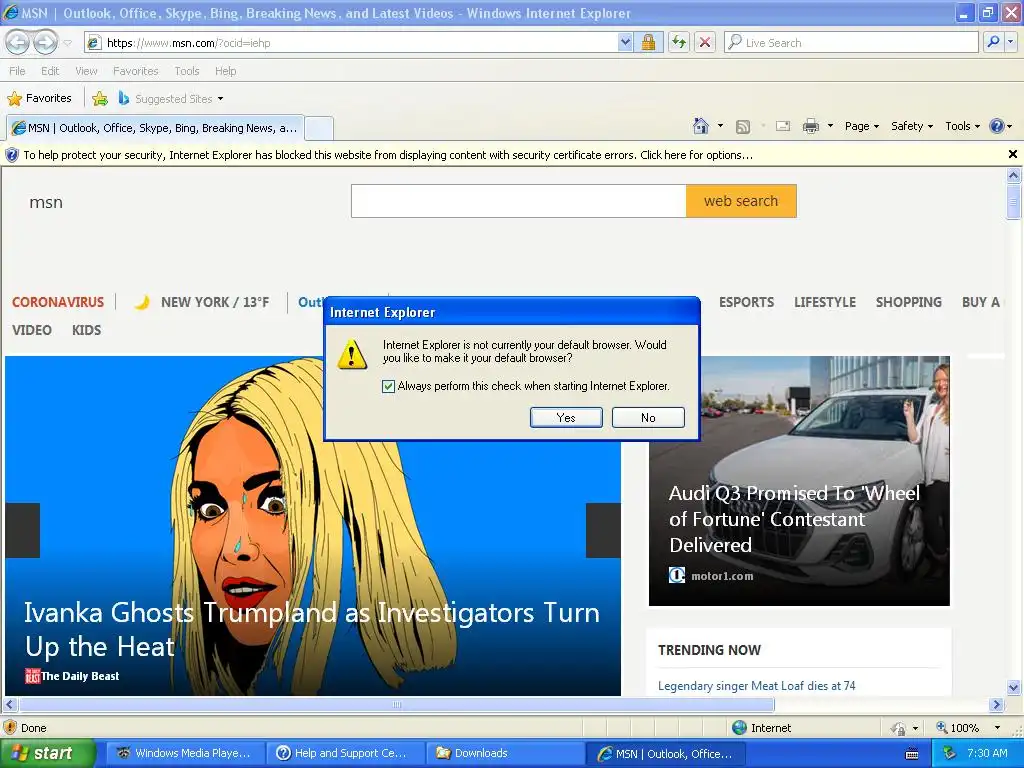Expand the address bar URL dropdown
1024x768 pixels.
(625, 42)
